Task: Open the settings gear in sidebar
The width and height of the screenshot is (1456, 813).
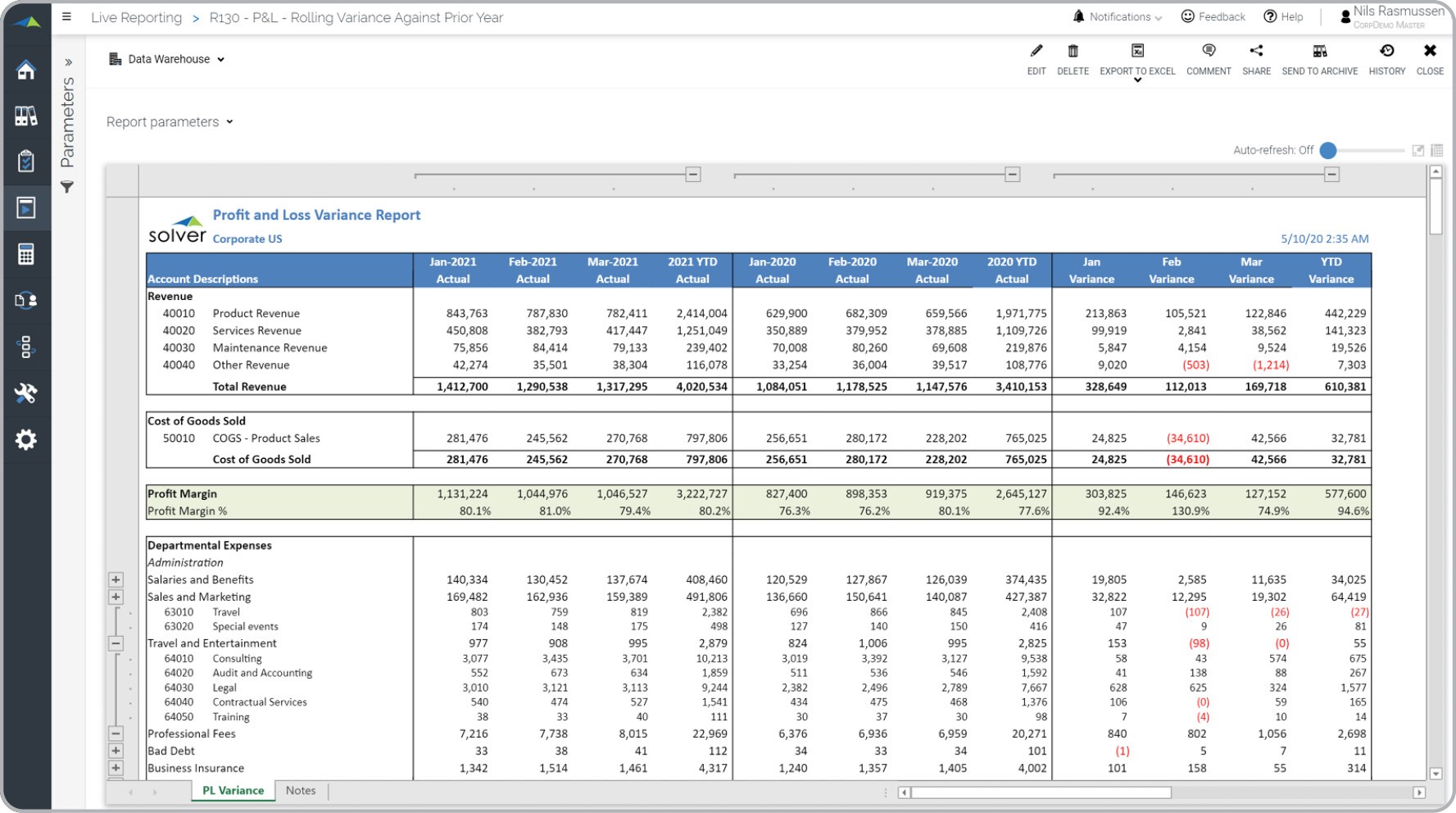Action: tap(26, 440)
